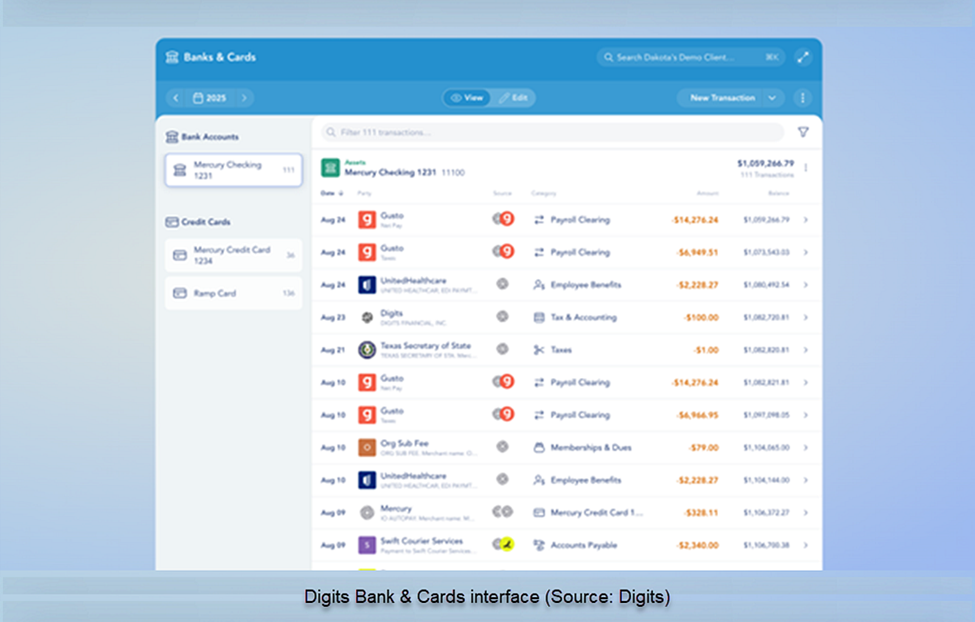
Task: Click the Taxes category label
Action: tap(561, 350)
